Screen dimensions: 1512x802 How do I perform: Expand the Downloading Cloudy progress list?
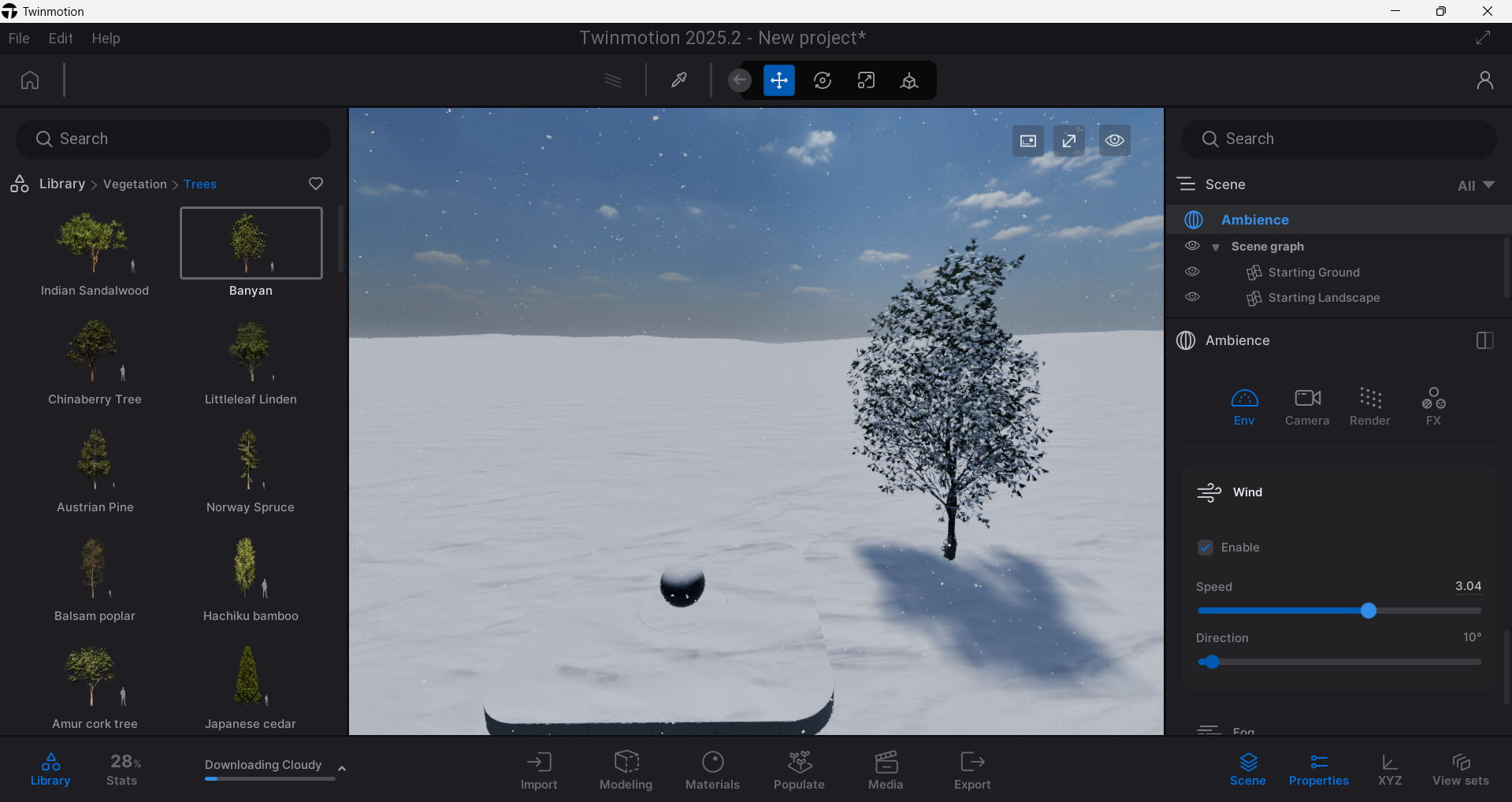(342, 767)
